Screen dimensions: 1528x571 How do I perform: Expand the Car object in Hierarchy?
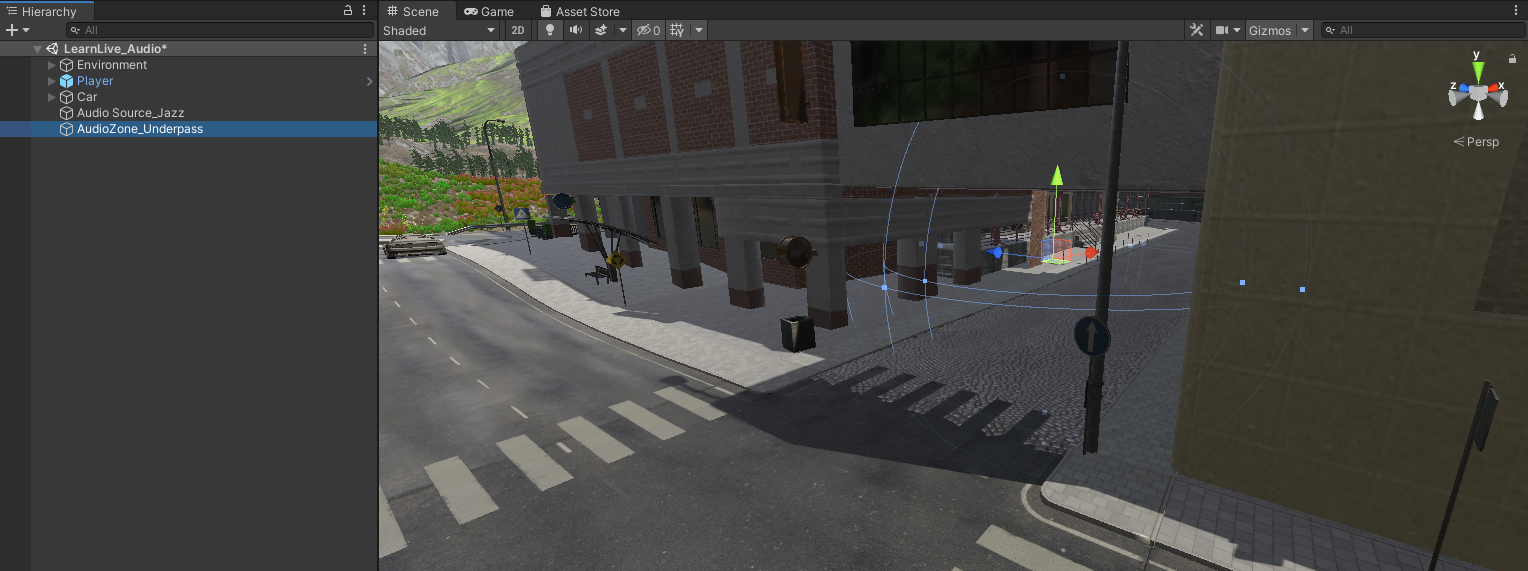pyautogui.click(x=52, y=97)
